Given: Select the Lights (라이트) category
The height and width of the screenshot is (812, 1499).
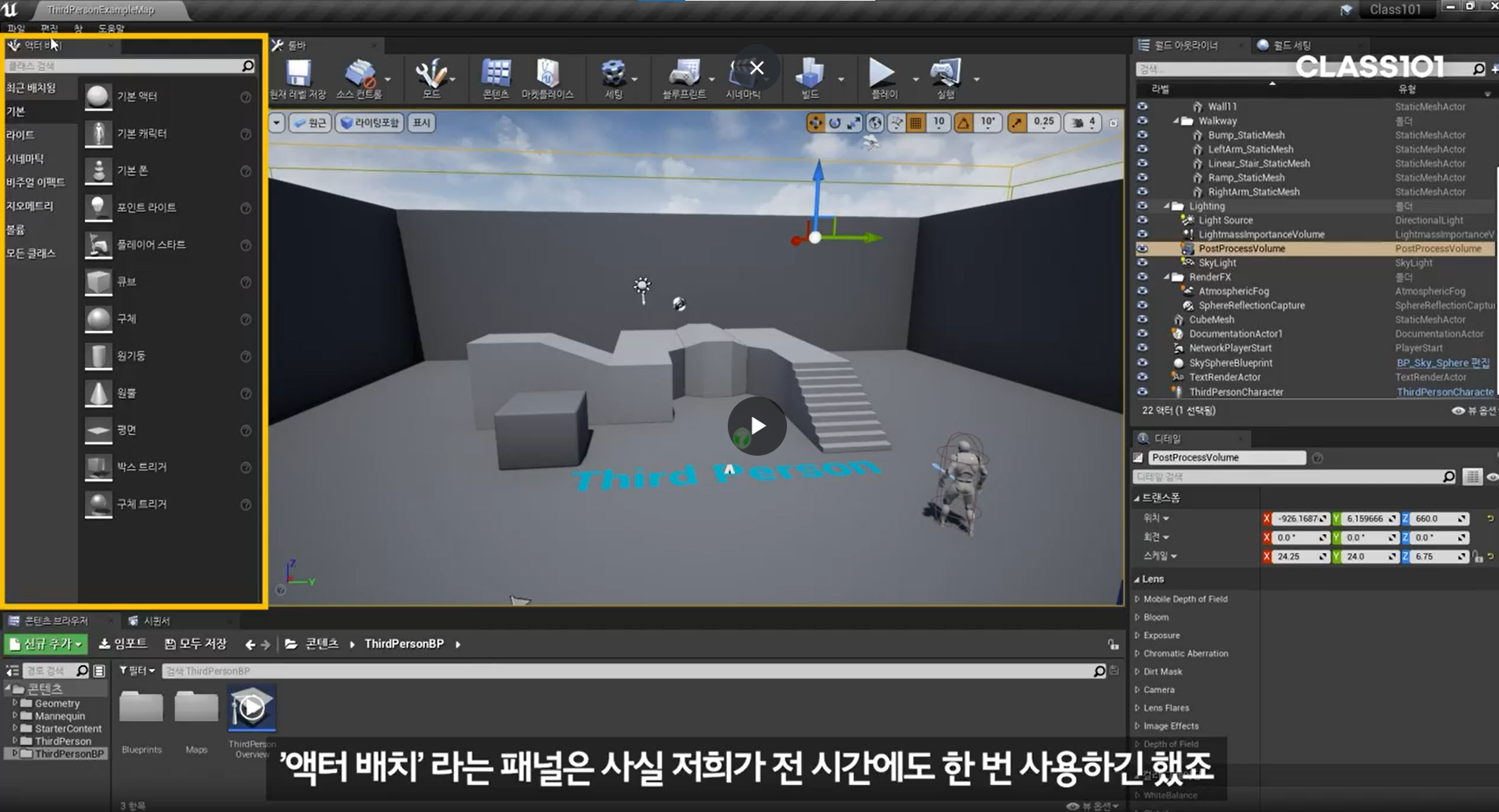Looking at the screenshot, I should point(21,135).
